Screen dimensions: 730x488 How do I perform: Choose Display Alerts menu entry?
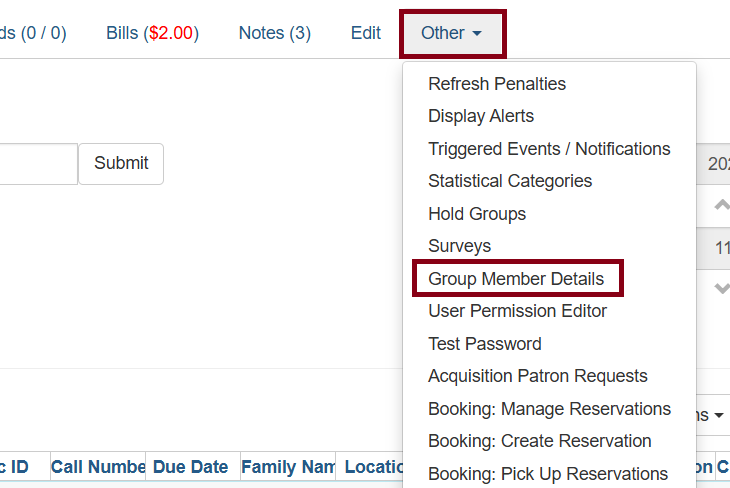pyautogui.click(x=481, y=116)
